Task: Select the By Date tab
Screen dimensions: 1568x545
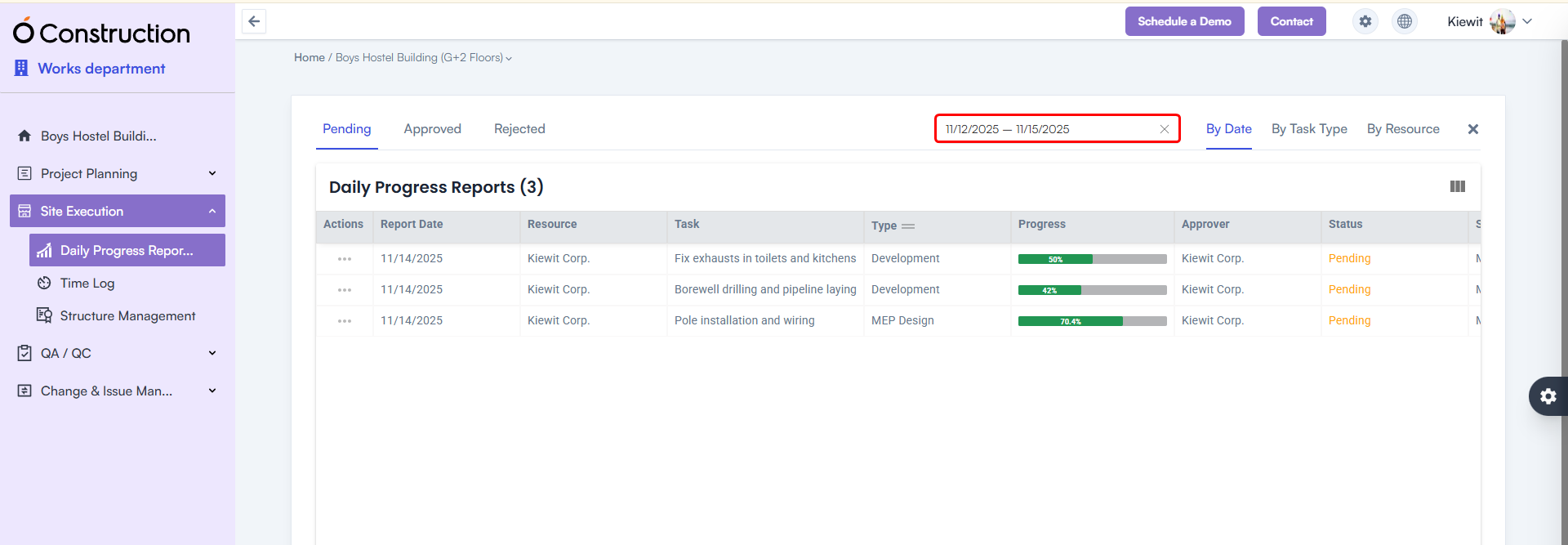Action: [x=1228, y=129]
